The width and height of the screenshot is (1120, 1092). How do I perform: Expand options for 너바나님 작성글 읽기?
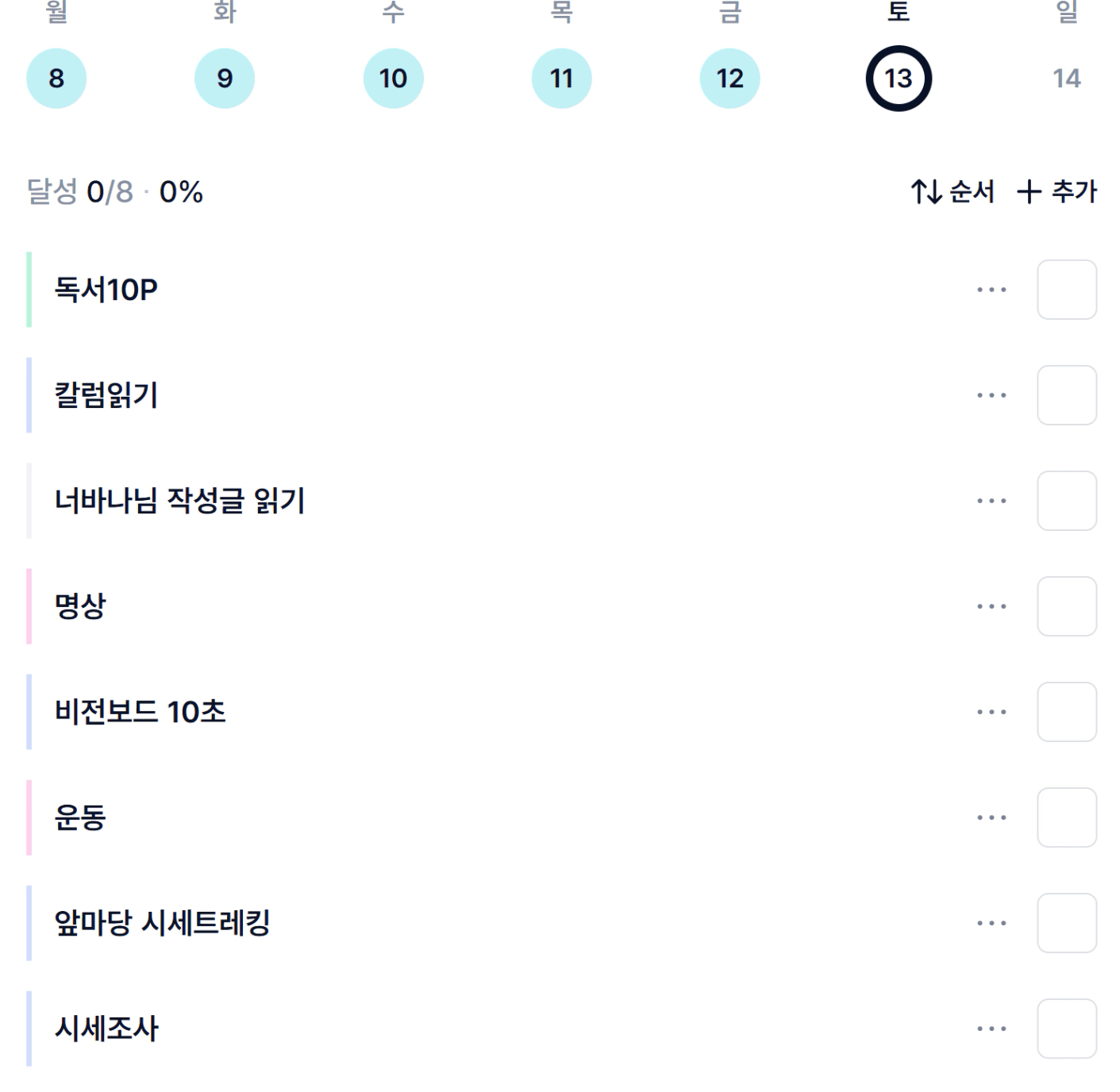(991, 501)
